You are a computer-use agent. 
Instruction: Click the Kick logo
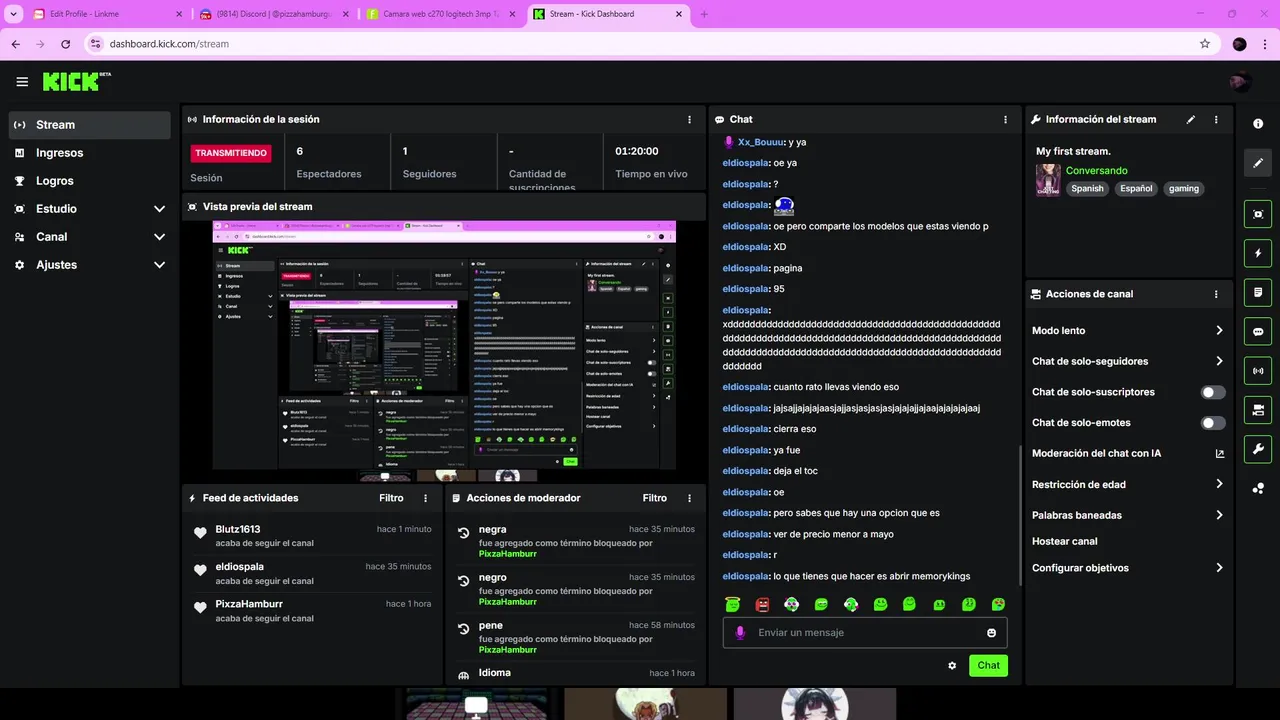coord(76,81)
